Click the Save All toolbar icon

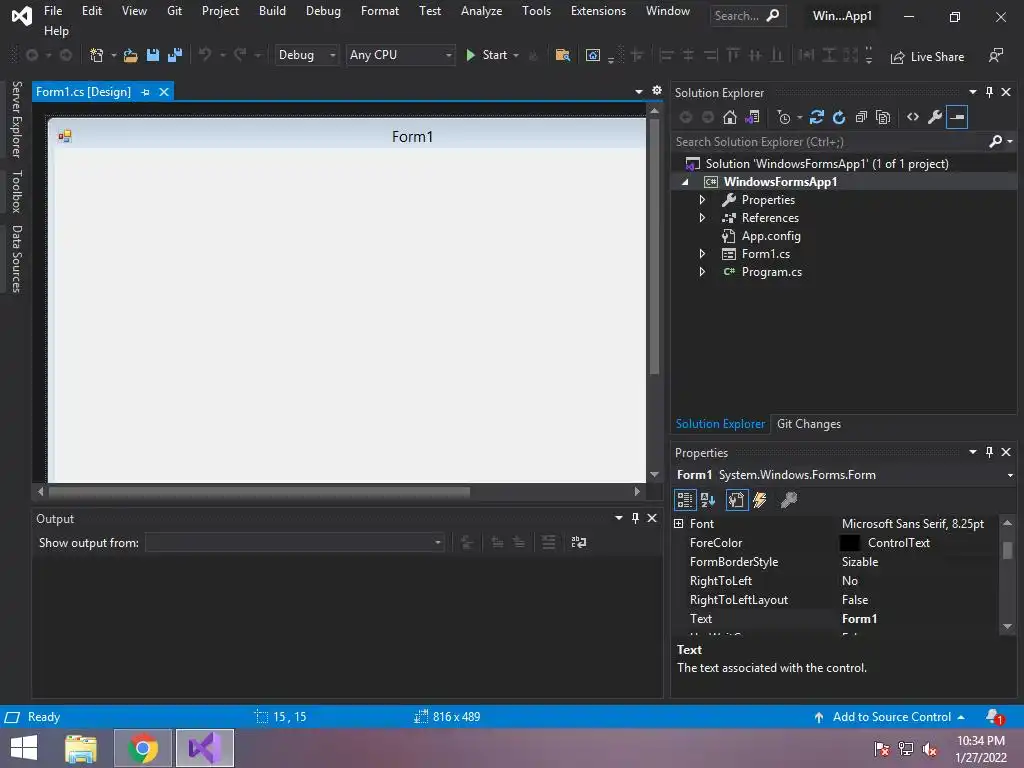tap(175, 56)
